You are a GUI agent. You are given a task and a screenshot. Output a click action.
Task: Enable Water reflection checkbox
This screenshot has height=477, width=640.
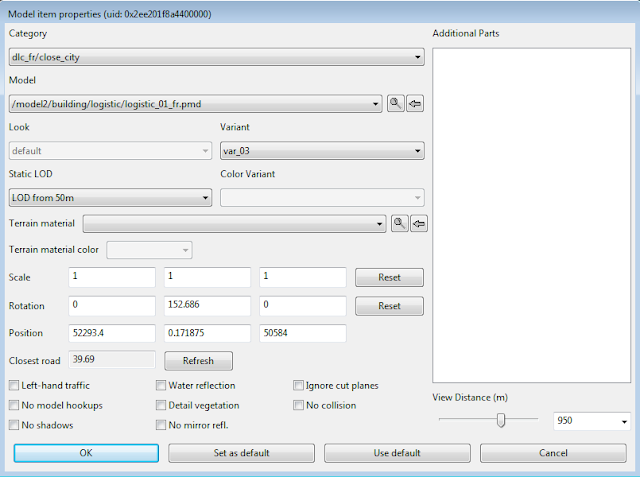[161, 385]
